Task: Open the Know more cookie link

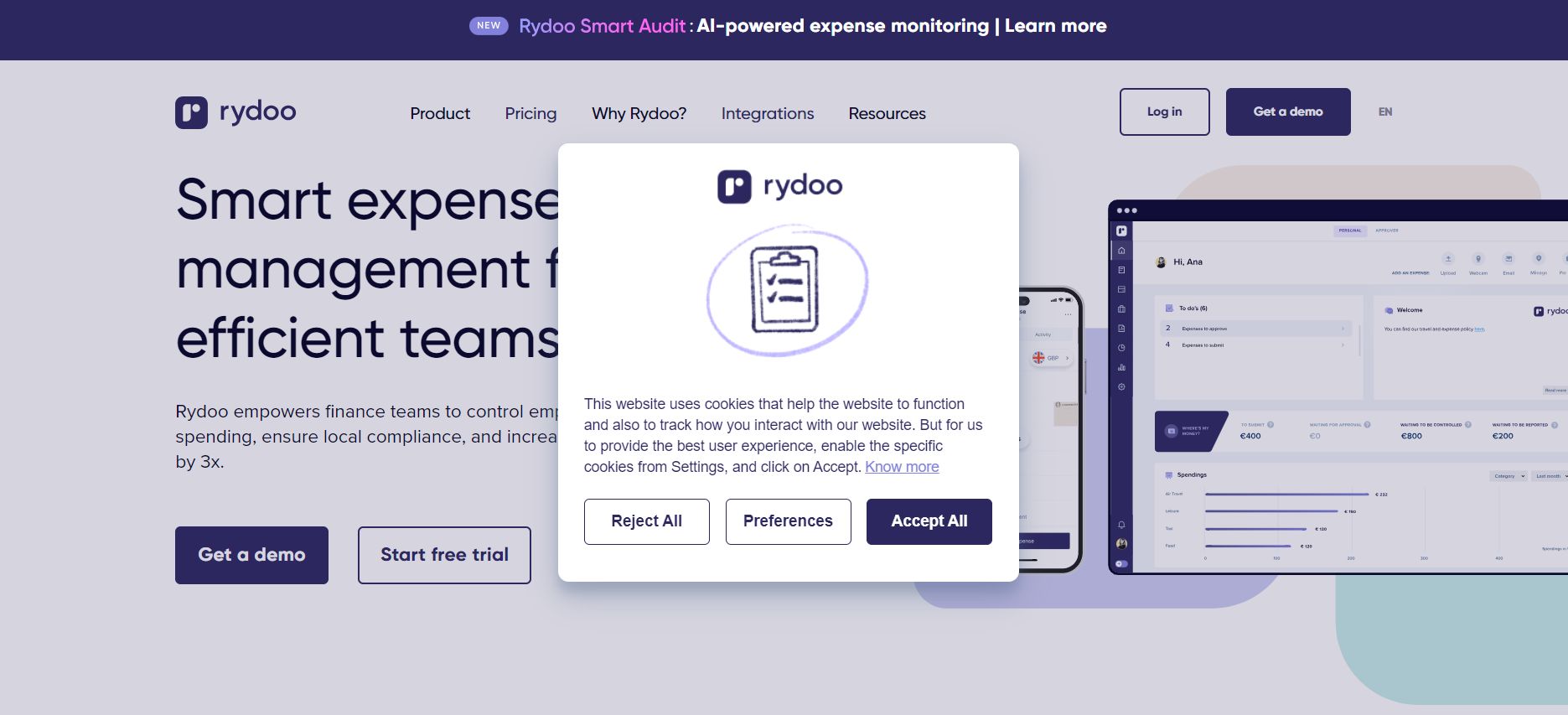Action: [x=902, y=467]
